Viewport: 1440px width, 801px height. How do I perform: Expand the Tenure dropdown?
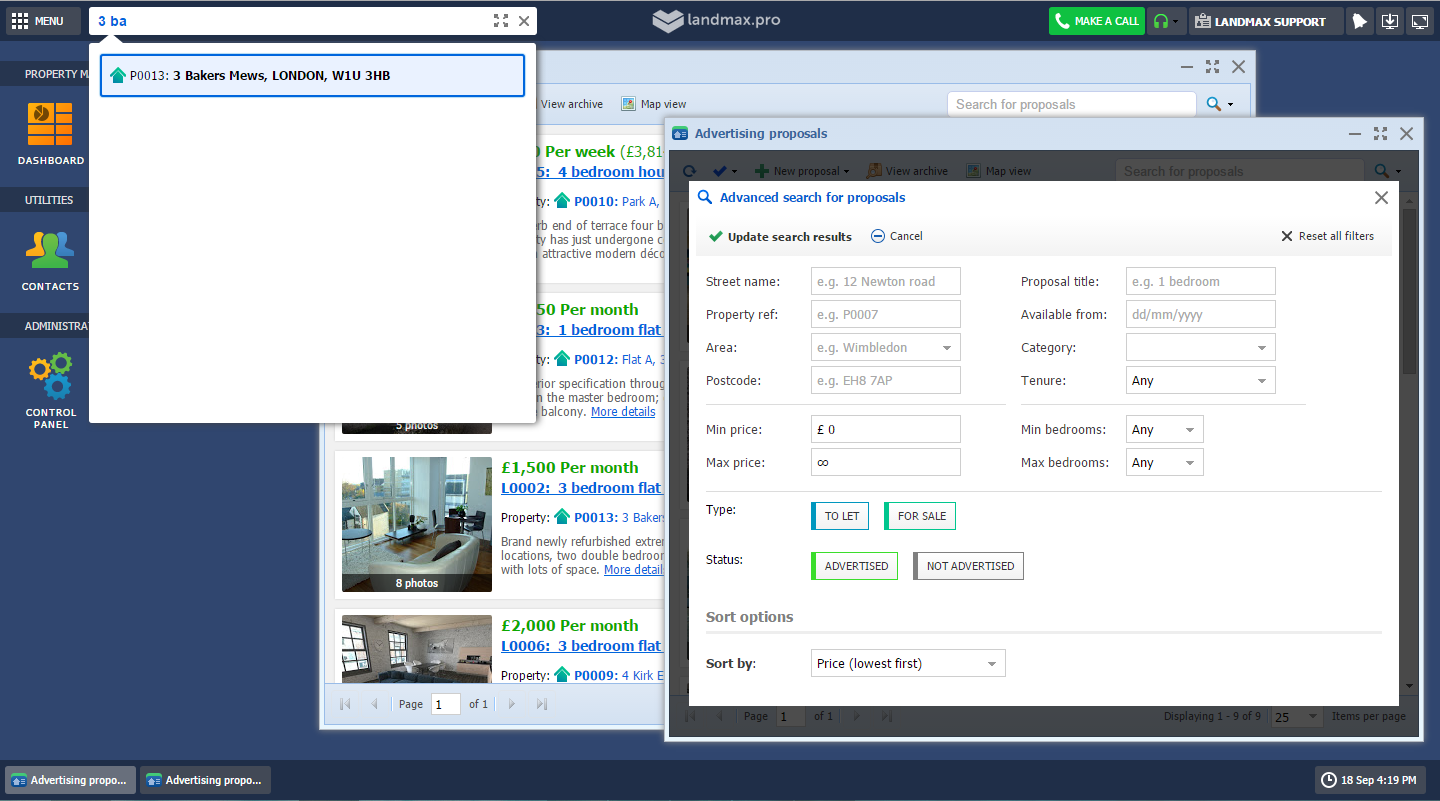point(1200,381)
